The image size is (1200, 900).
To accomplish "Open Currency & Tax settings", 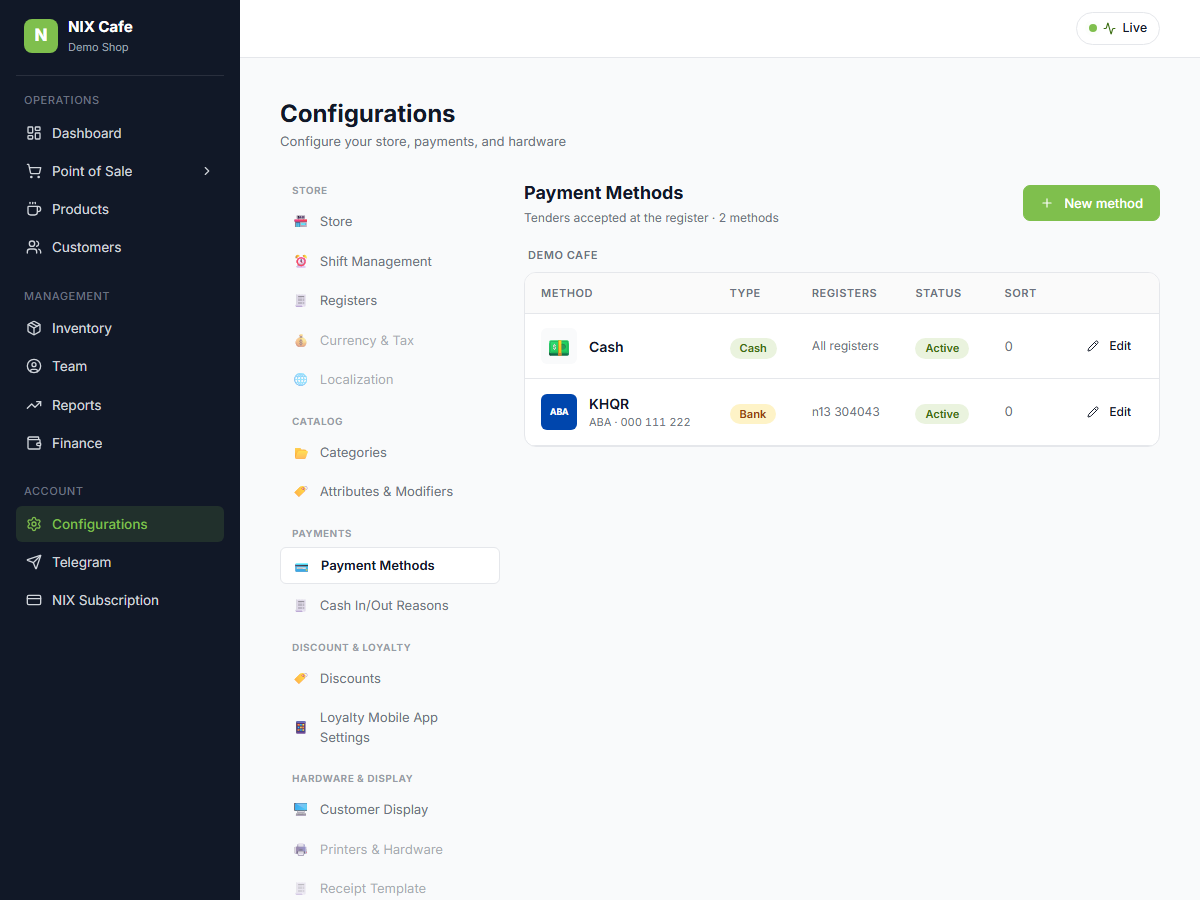I will [390, 340].
